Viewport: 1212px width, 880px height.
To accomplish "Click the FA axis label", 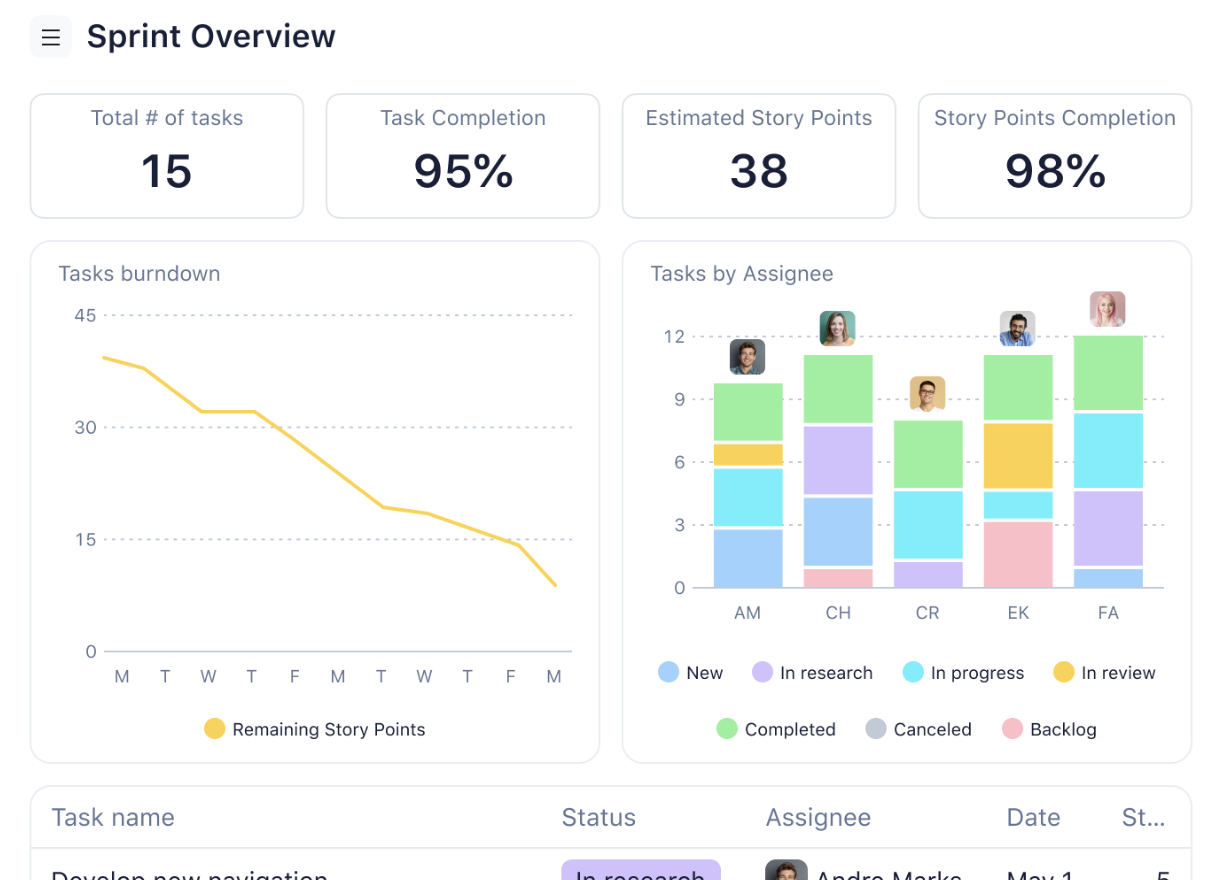I will 1107,613.
